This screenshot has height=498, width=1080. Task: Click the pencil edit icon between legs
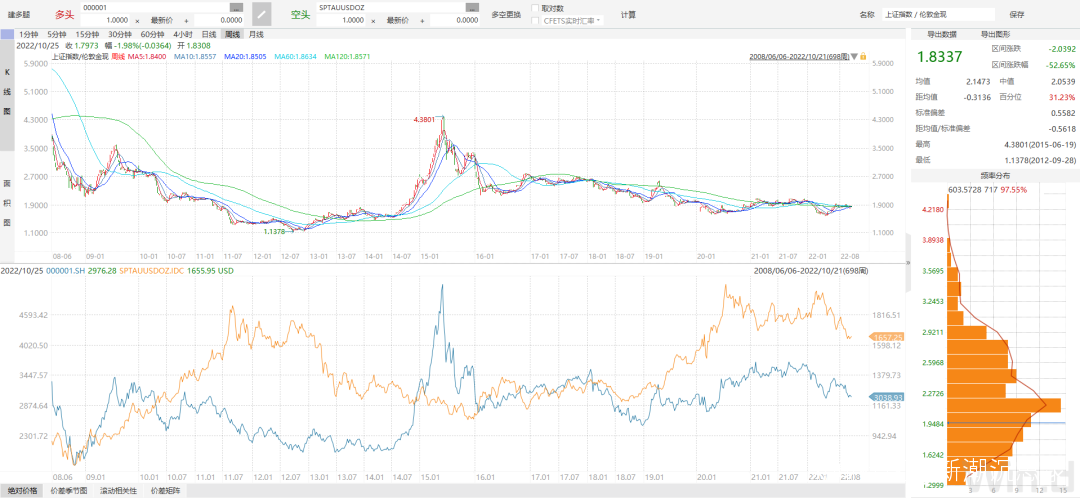tap(261, 13)
